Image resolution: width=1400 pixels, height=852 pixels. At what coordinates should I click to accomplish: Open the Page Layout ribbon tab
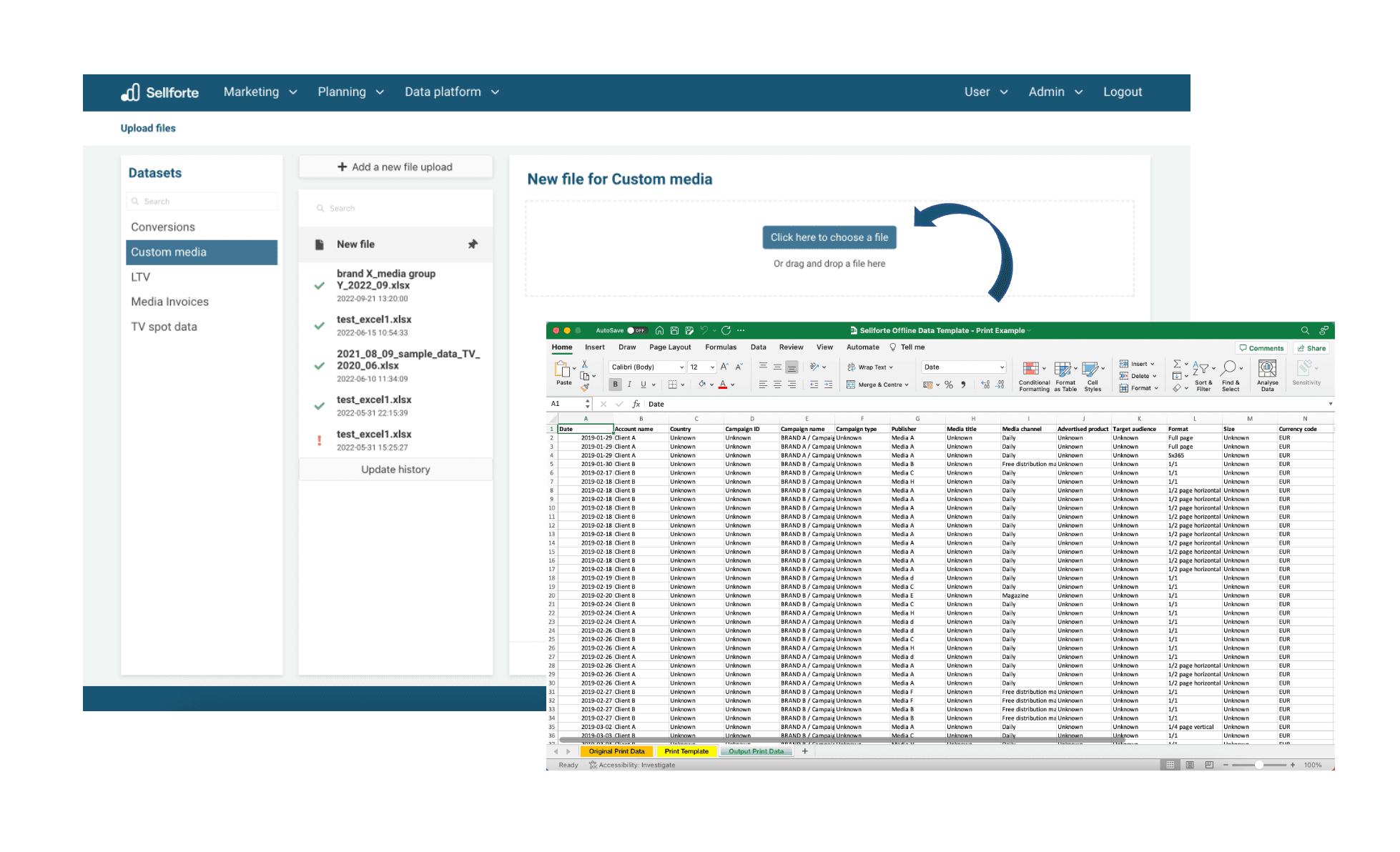click(670, 347)
